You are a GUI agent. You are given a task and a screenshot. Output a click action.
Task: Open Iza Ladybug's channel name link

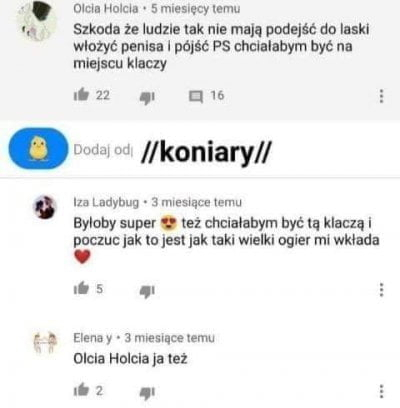point(106,202)
